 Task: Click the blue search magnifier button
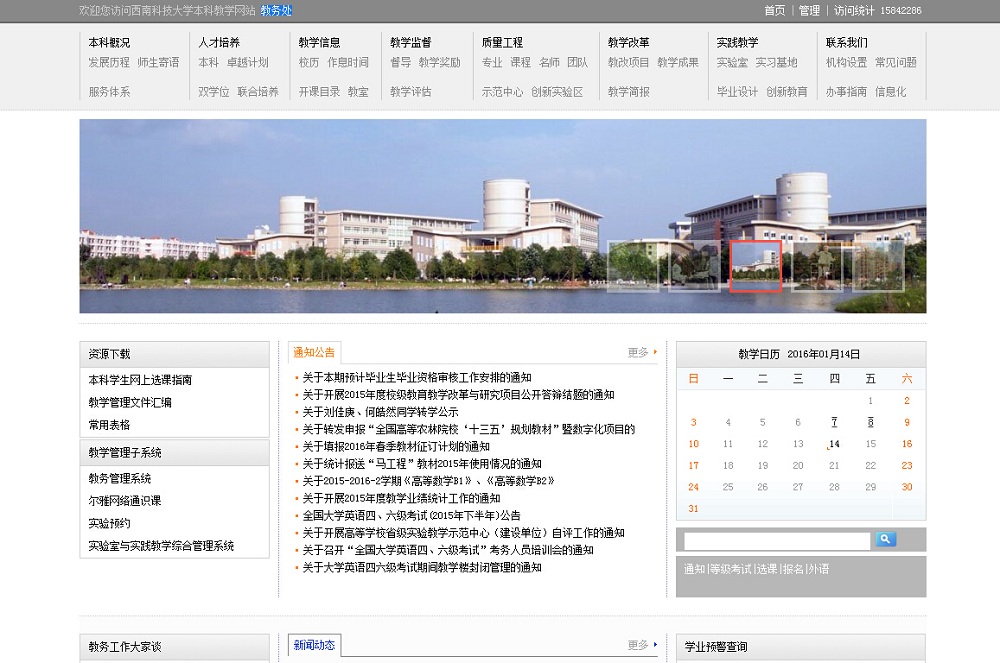pyautogui.click(x=885, y=540)
